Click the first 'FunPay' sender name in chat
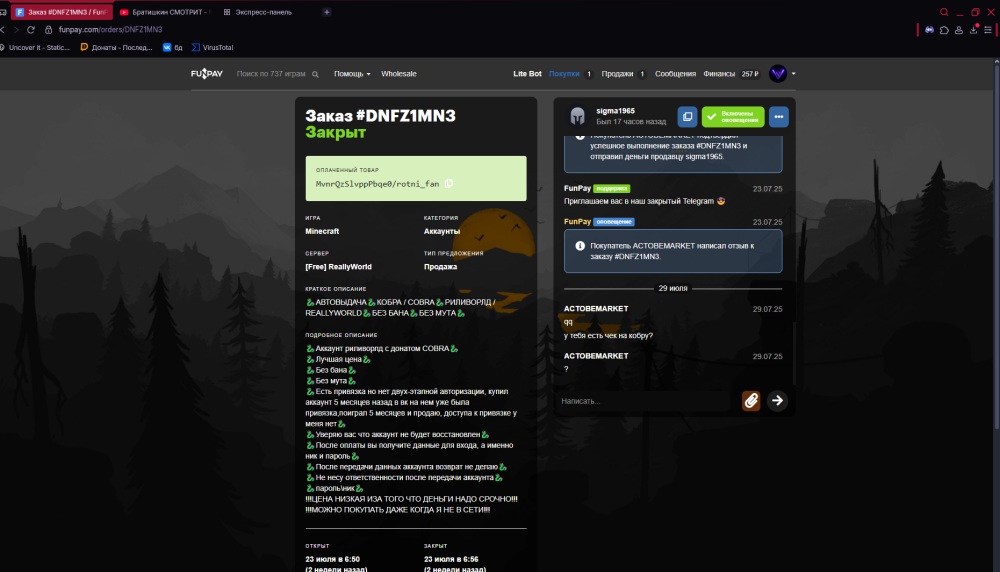 point(577,188)
